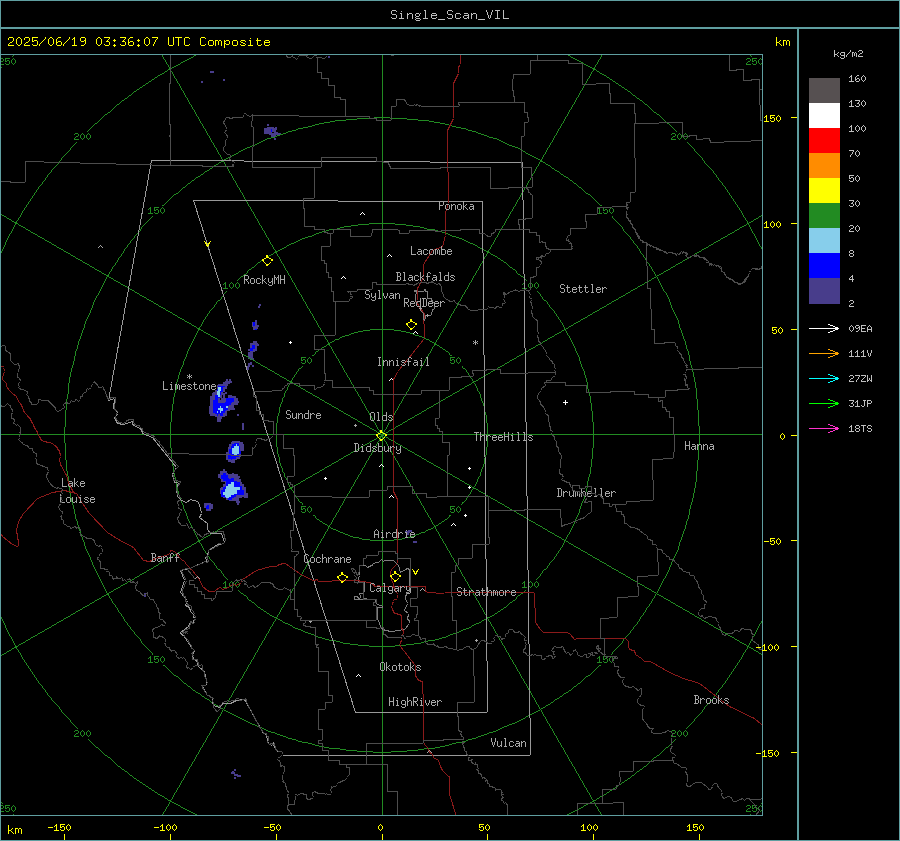900x841 pixels.
Task: Click the green 31JP arrow icon
Action: (824, 404)
